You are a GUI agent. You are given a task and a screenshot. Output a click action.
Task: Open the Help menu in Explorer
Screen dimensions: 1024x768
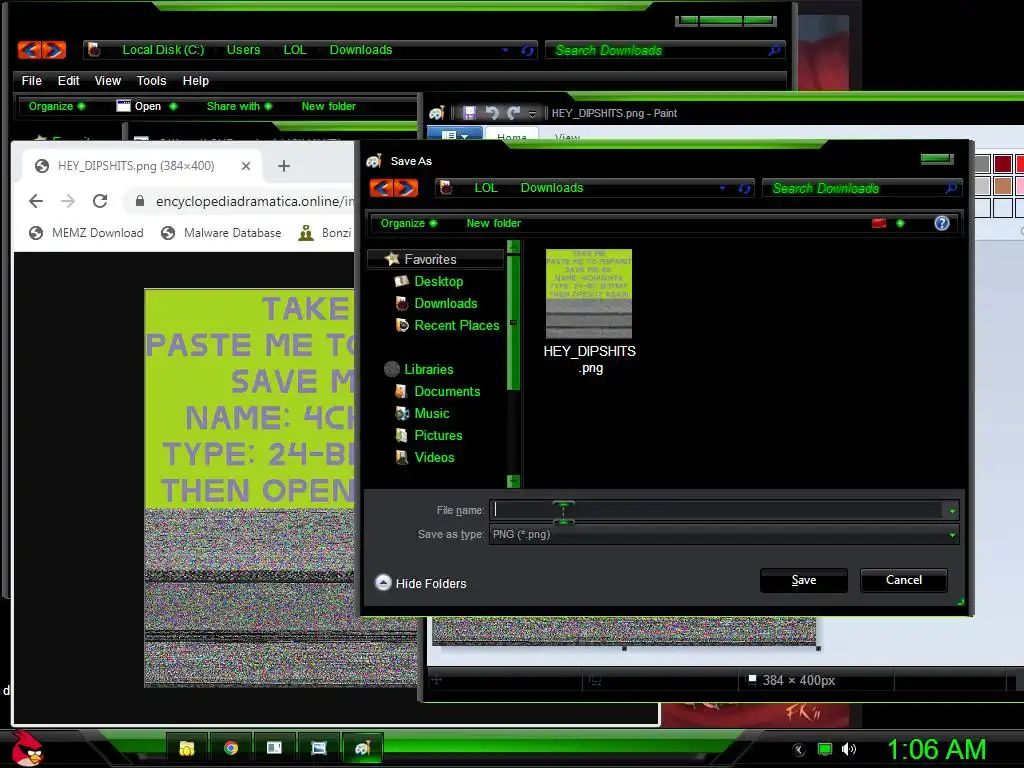195,81
